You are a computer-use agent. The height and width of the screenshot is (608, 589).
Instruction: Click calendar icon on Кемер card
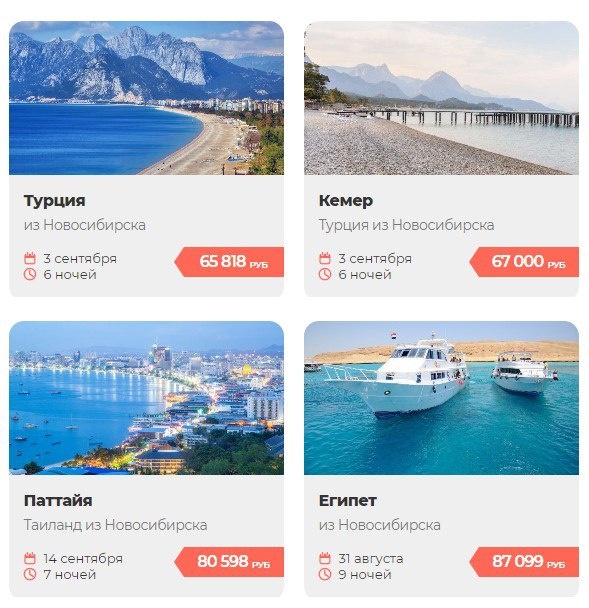point(325,258)
